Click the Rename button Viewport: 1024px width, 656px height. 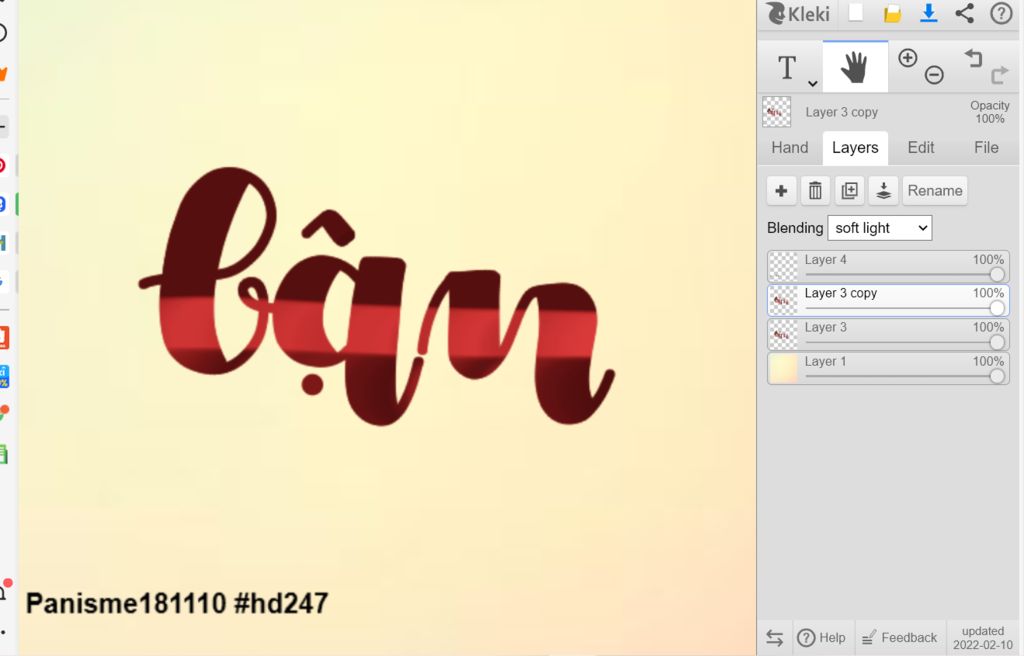coord(935,191)
